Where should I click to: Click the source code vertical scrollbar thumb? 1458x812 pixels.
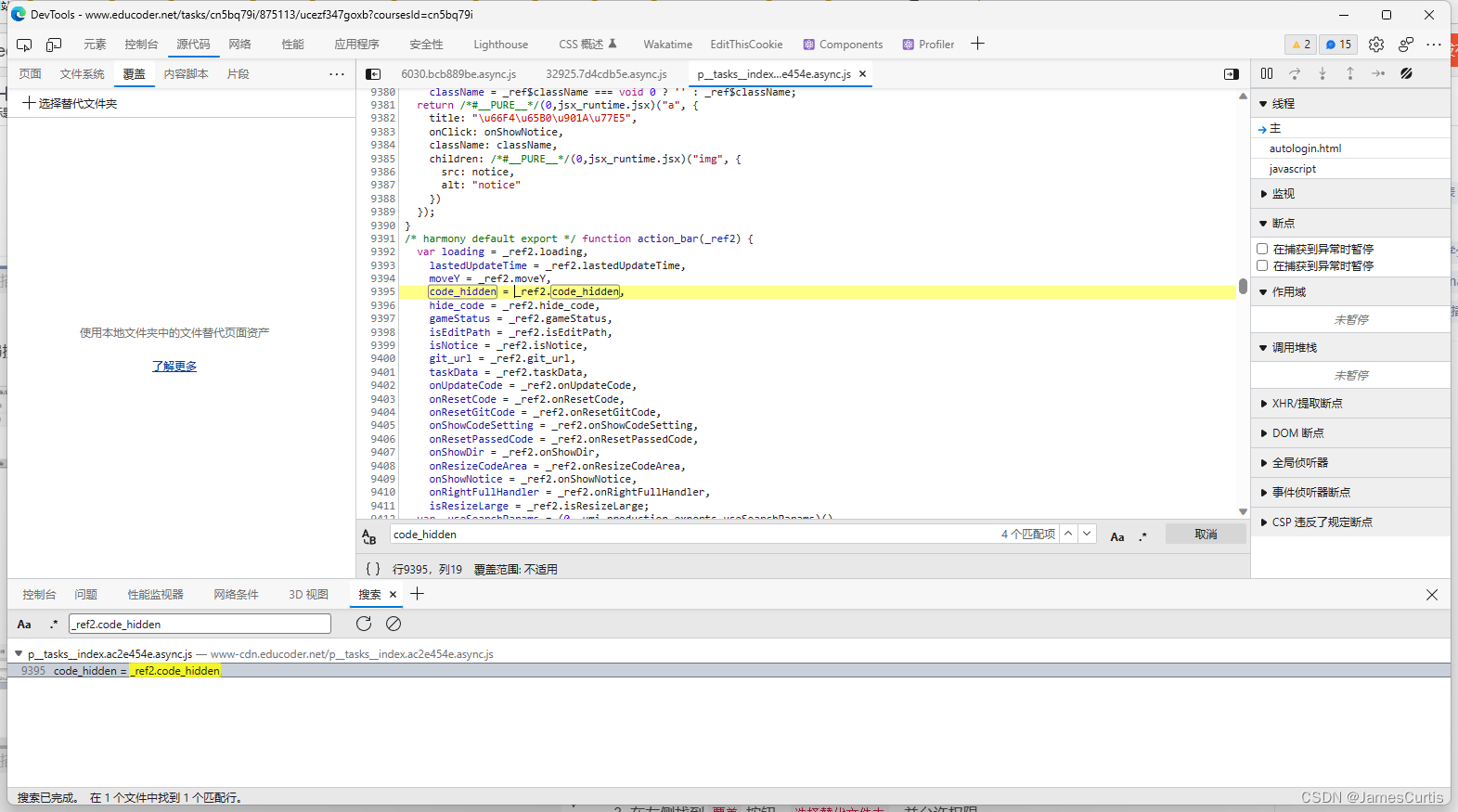[1243, 286]
